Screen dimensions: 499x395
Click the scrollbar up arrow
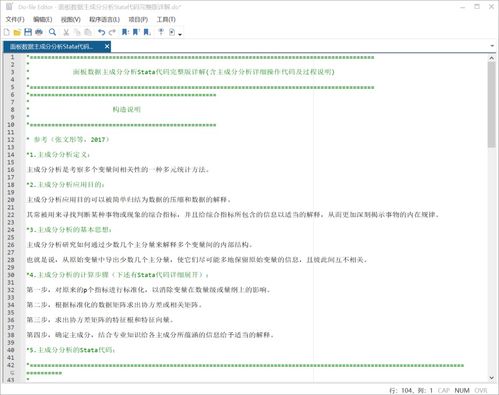tap(492, 58)
